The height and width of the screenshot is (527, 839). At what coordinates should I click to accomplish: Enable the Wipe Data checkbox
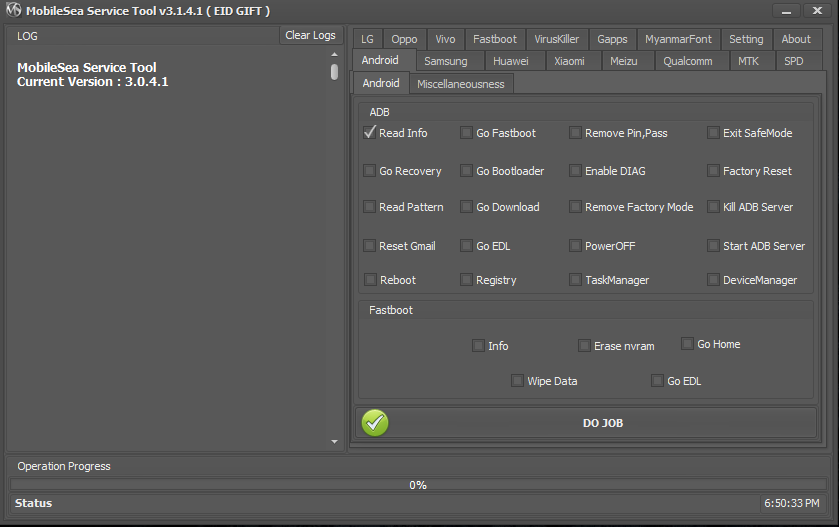[517, 380]
